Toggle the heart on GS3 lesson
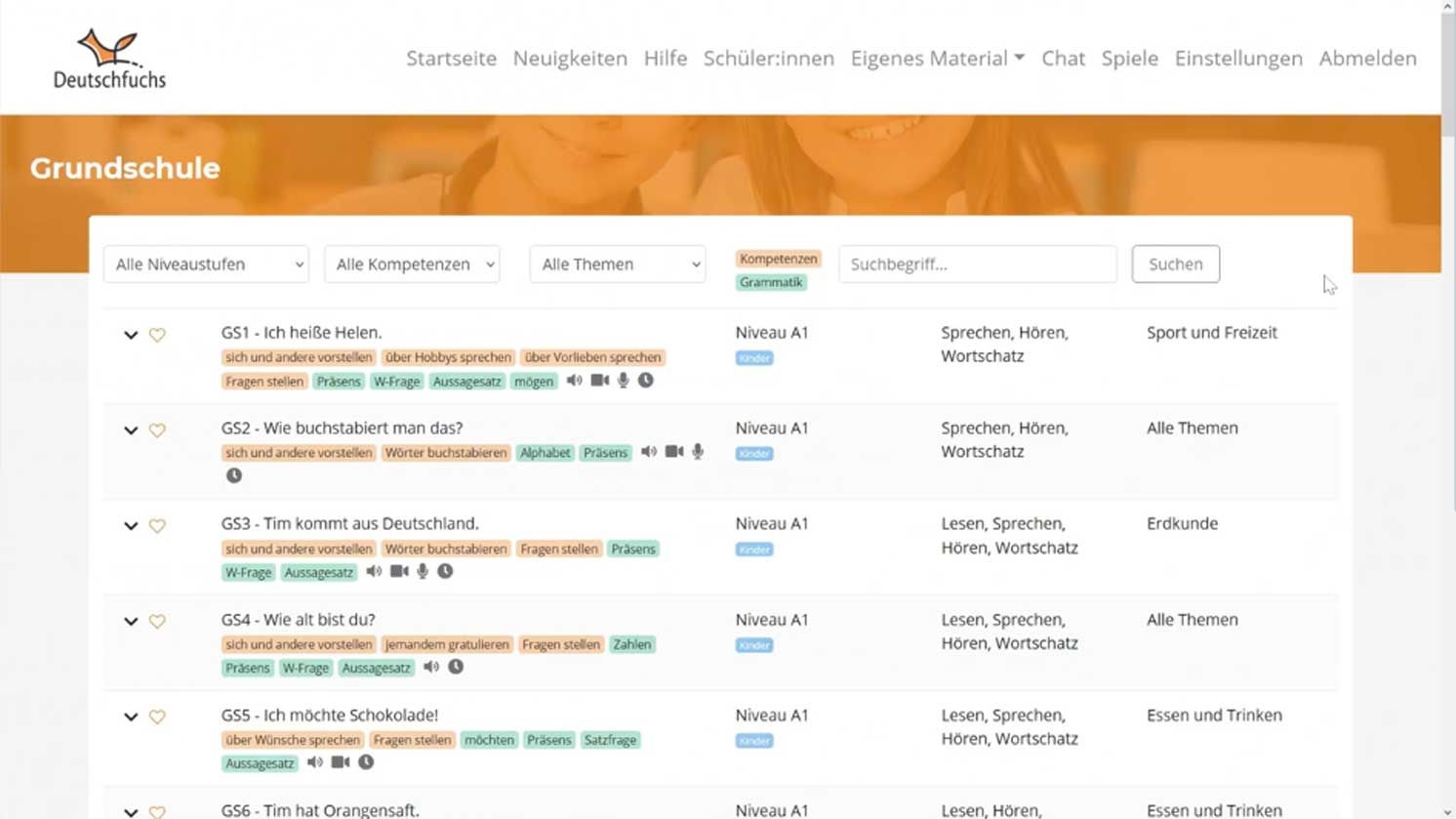1456x819 pixels. 158,526
